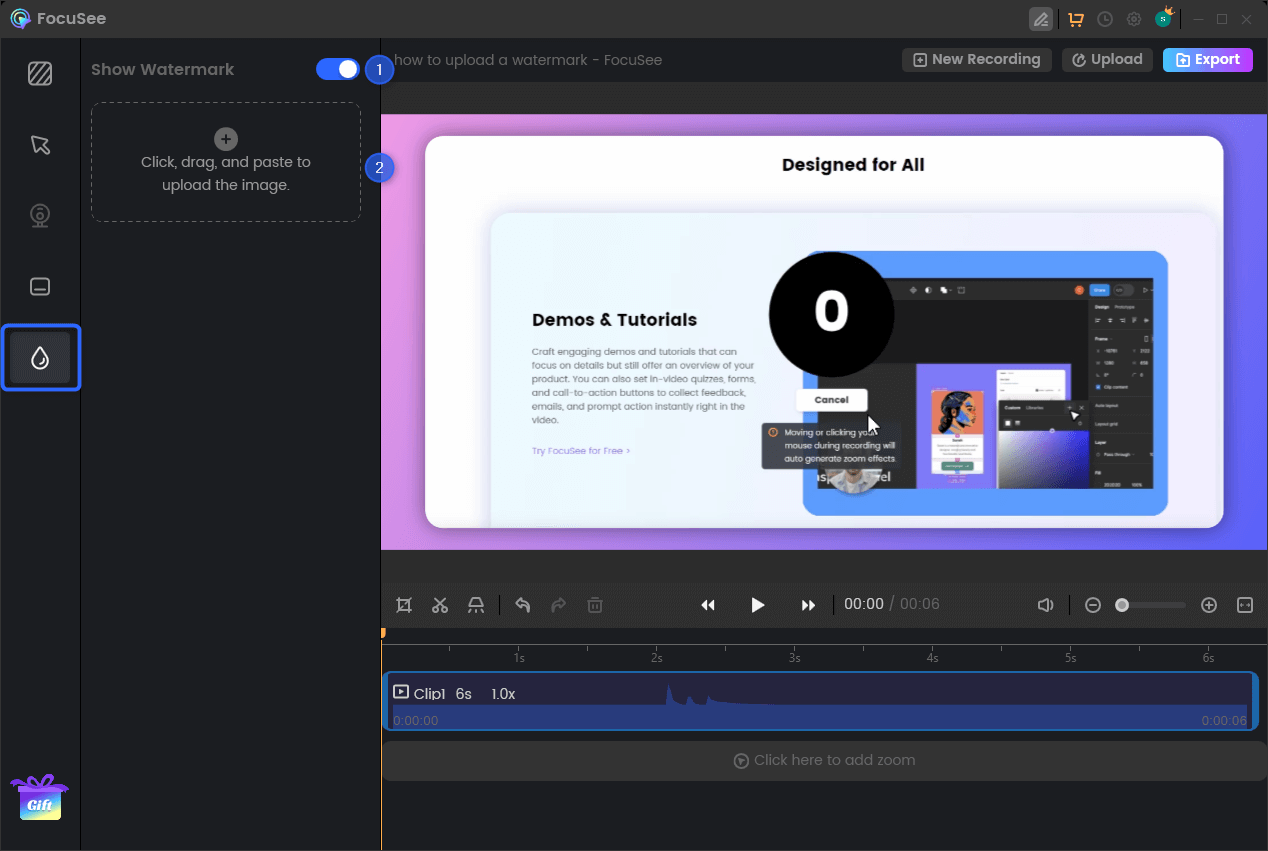The width and height of the screenshot is (1268, 851).
Task: Delete the selected clip with trash icon
Action: [595, 605]
